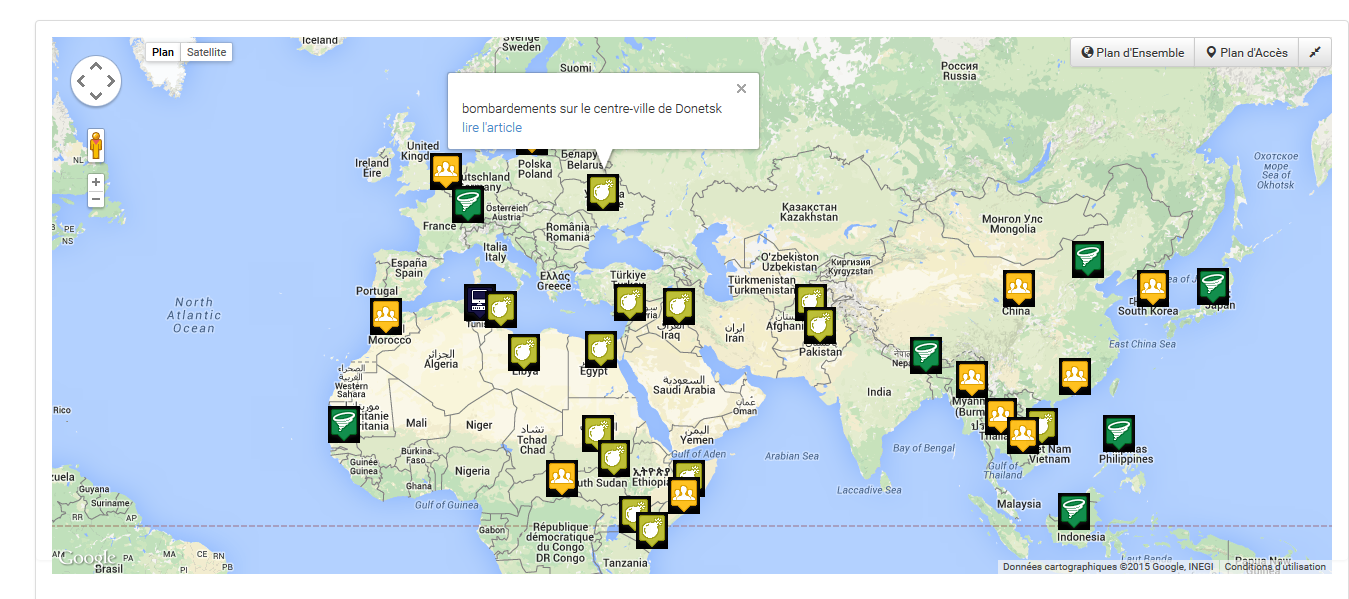Select the yellow people marker near Germany
This screenshot has width=1349, height=599.
tap(446, 171)
